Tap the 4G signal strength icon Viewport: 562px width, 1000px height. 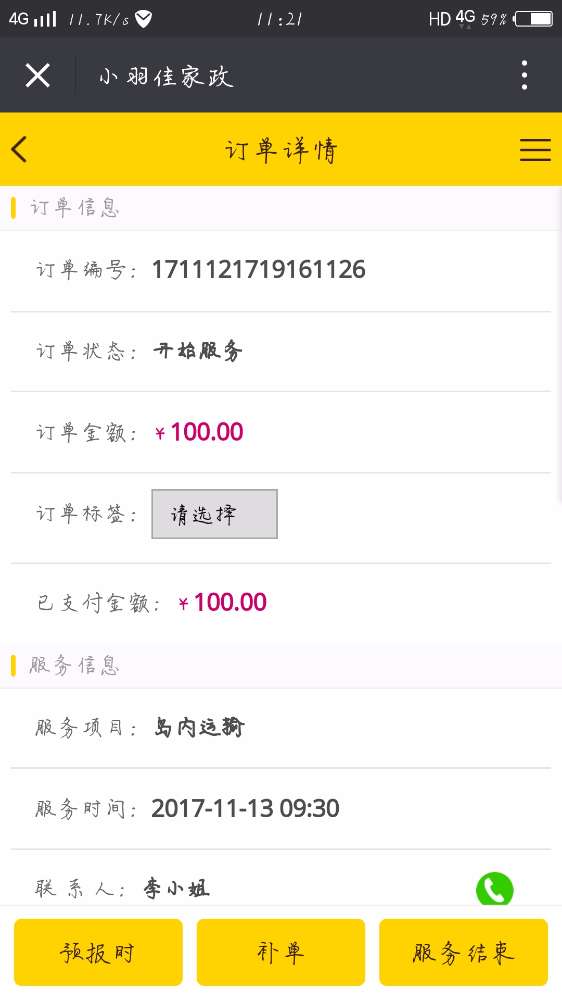32,19
